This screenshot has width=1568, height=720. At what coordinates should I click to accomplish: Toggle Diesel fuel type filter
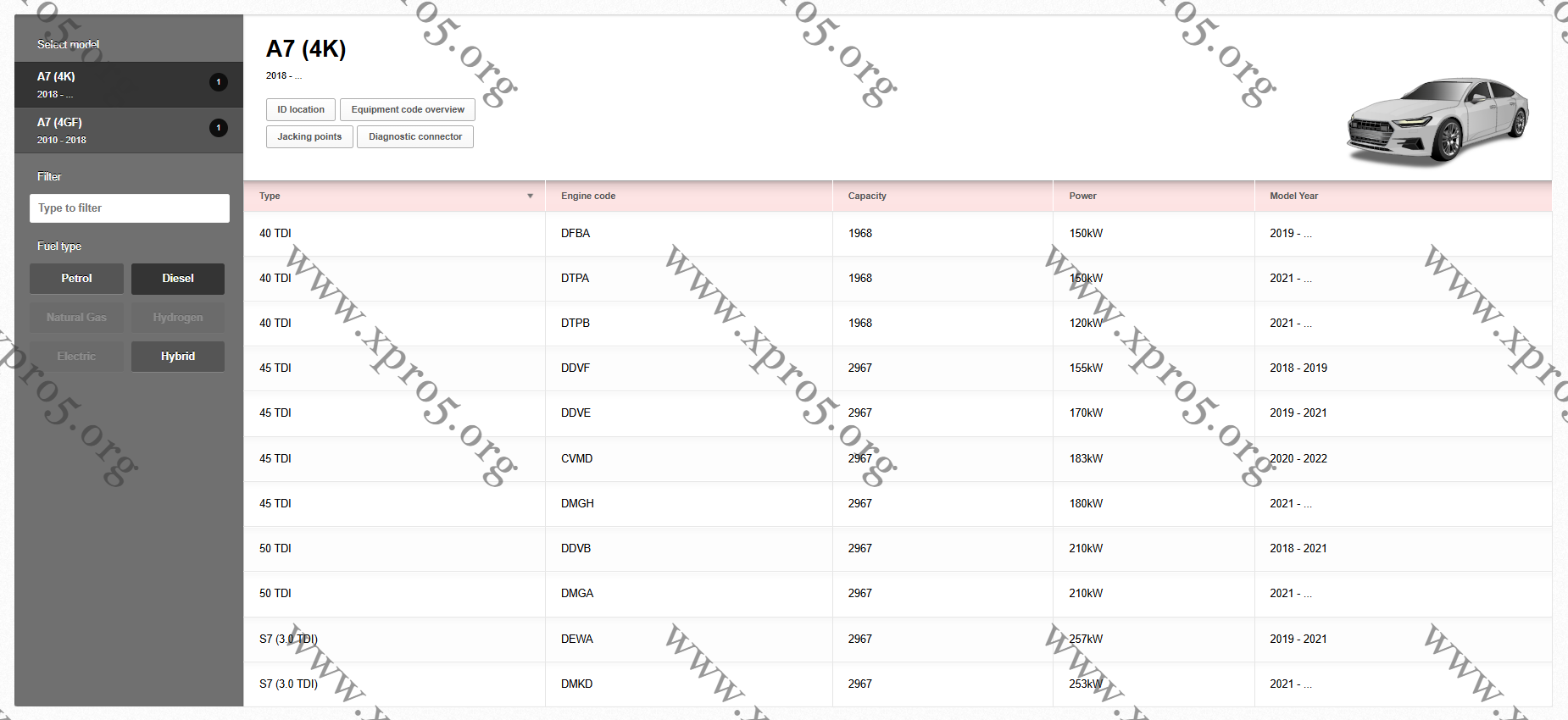point(178,279)
